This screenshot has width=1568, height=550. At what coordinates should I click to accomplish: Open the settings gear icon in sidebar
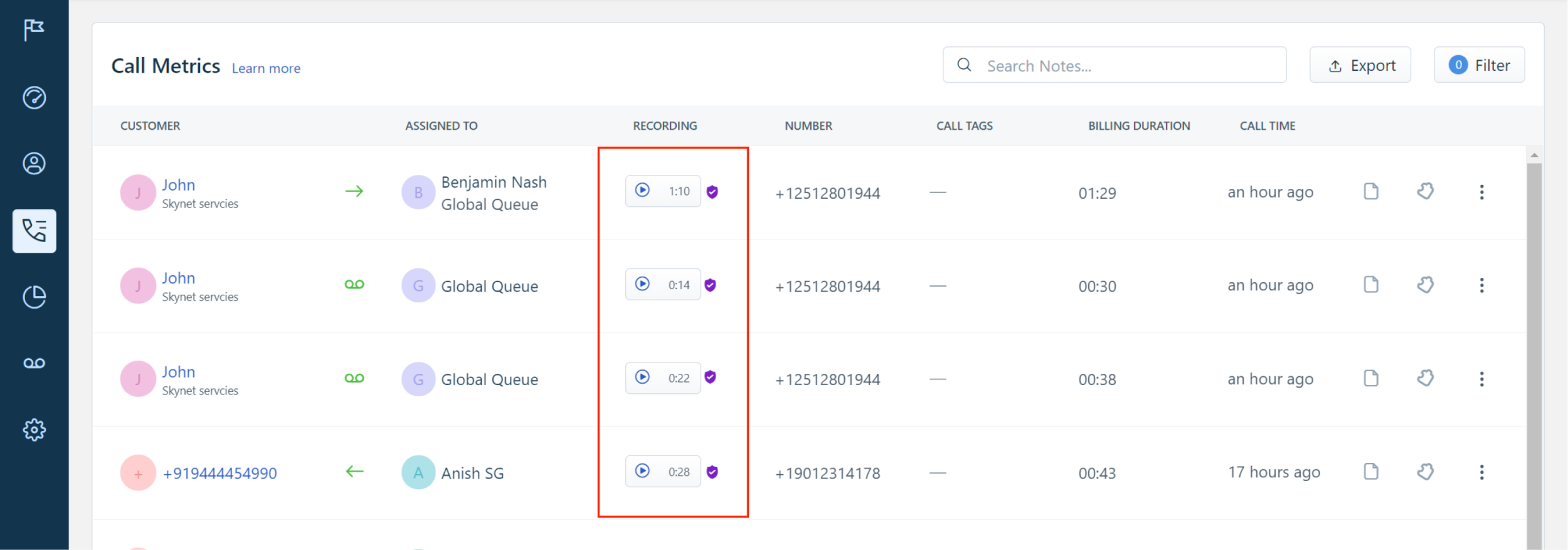(x=34, y=430)
